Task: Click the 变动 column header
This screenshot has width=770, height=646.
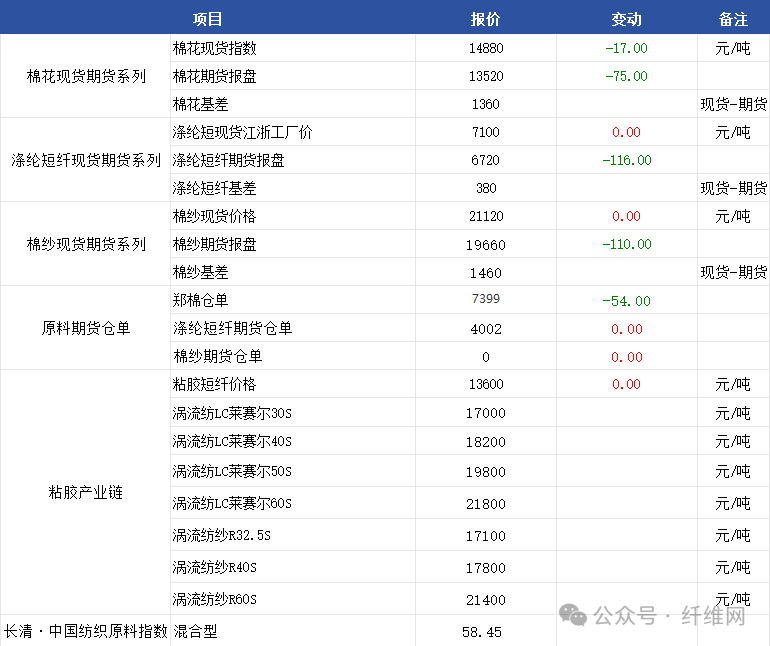Action: [x=626, y=19]
